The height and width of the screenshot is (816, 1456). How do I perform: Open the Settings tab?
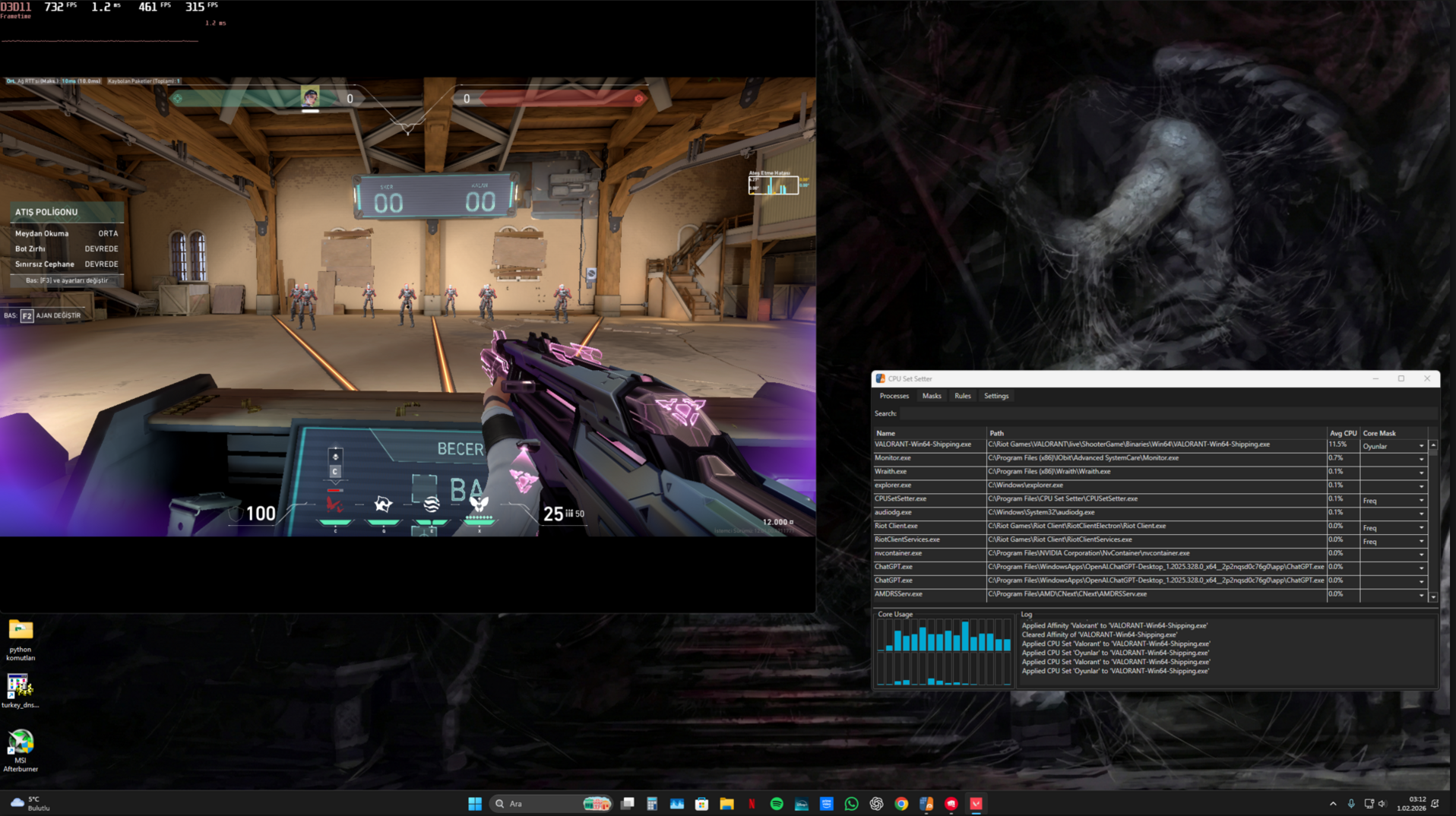point(996,396)
